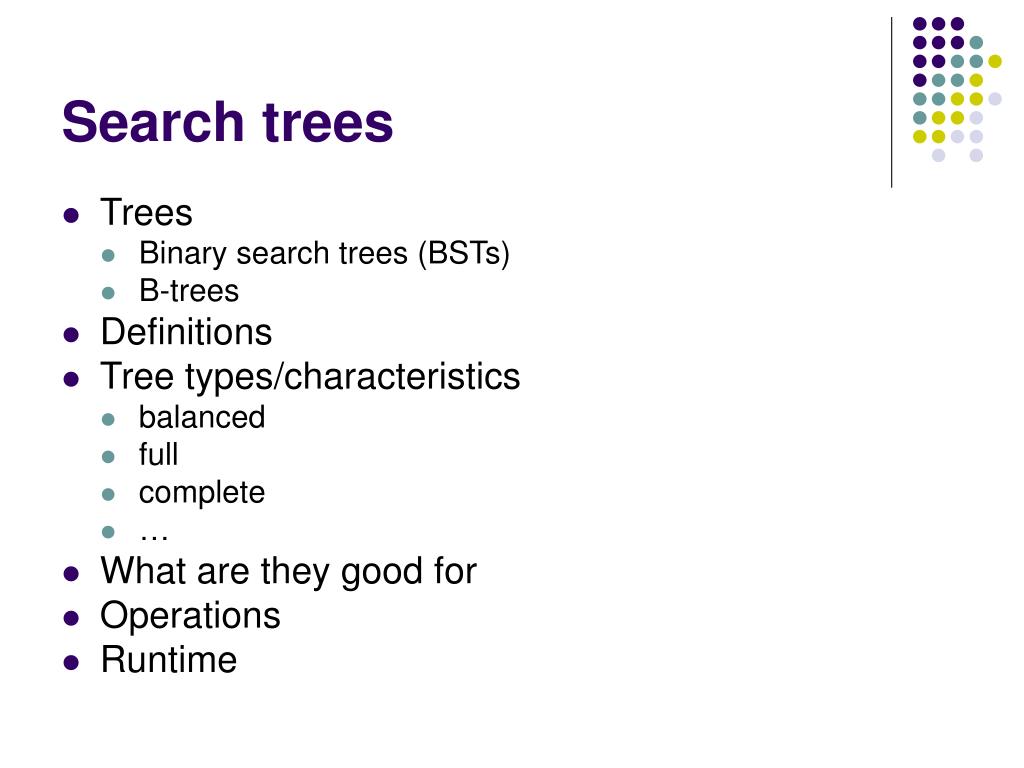
Task: Click the Search trees slide title
Action: point(227,122)
